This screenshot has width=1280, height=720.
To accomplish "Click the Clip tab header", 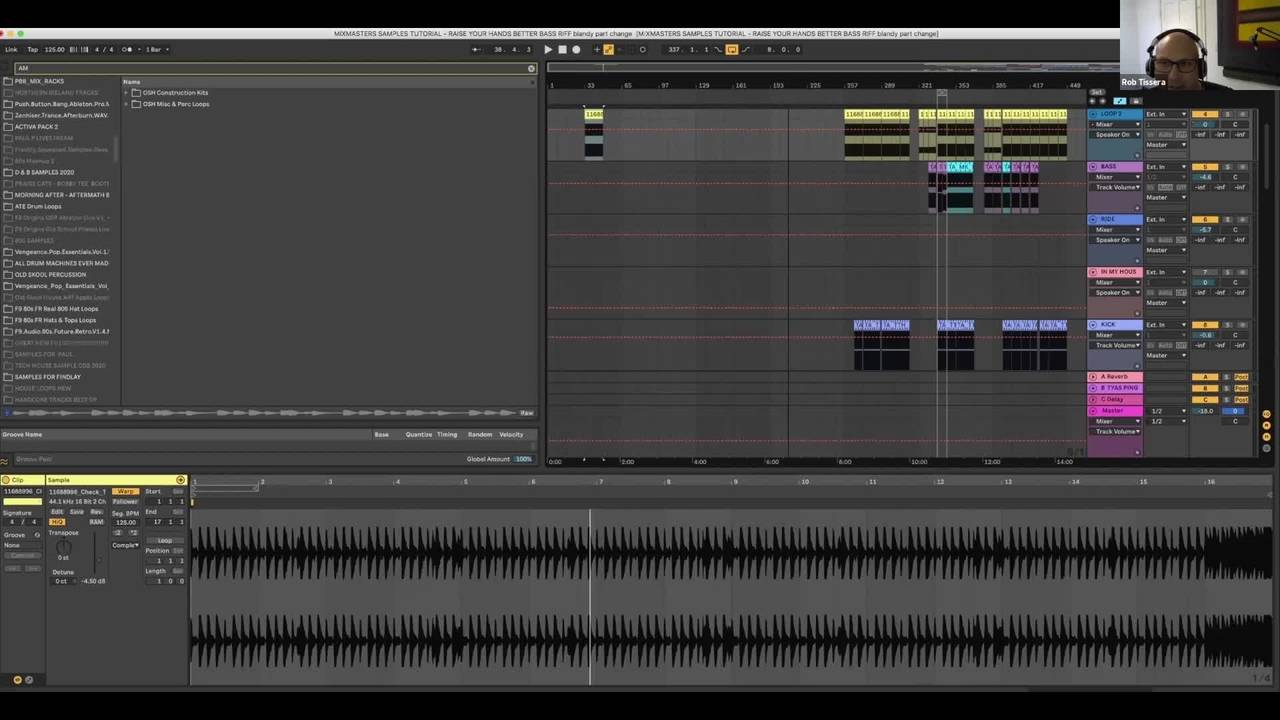I will (x=22, y=480).
